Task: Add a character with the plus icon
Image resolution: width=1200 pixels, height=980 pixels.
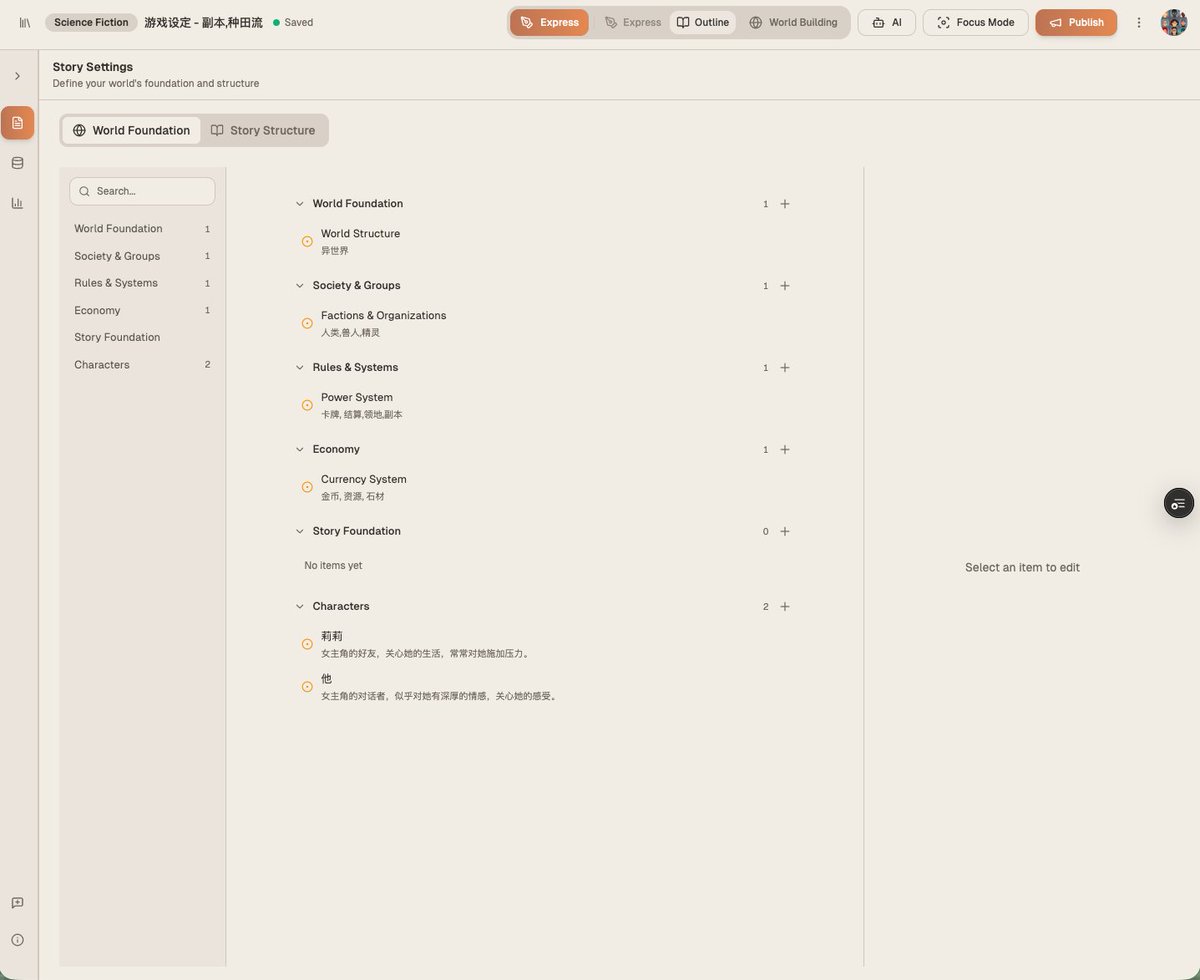Action: click(x=785, y=607)
